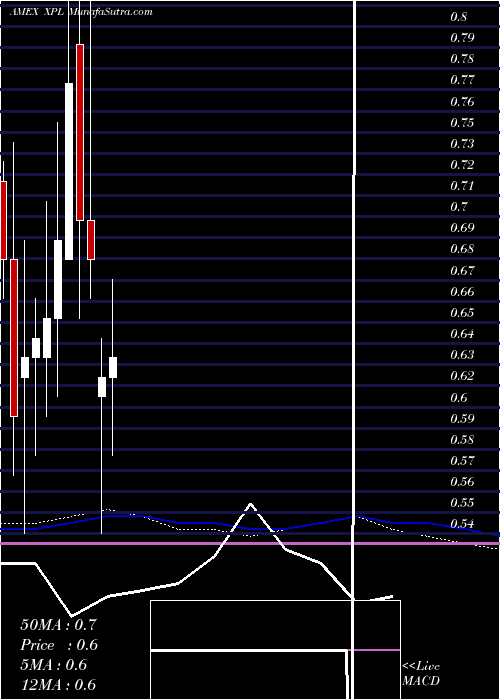Click the last white candlestick on the right
This screenshot has width=500, height=700.
[x=113, y=367]
